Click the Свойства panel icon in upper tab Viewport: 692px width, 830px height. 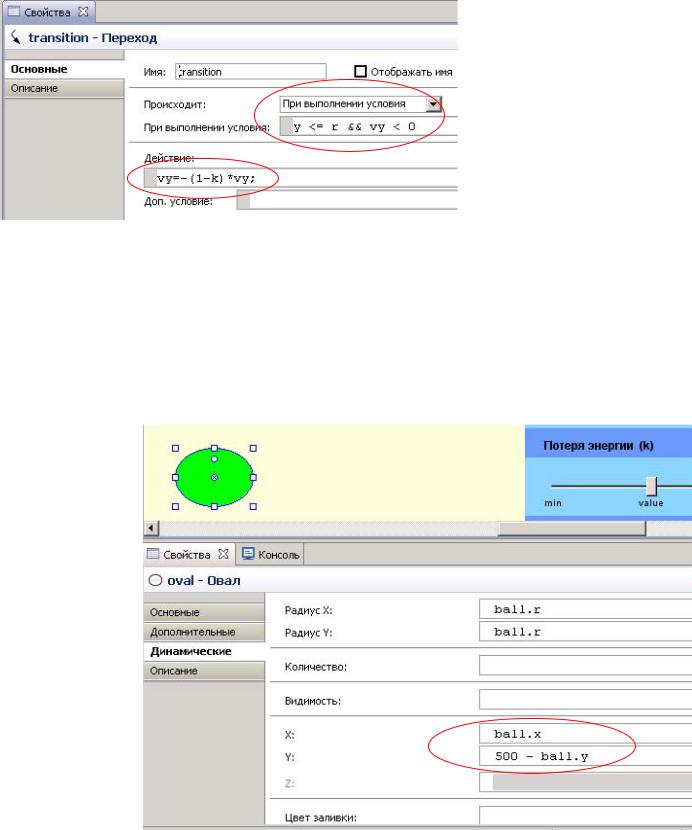click(14, 12)
